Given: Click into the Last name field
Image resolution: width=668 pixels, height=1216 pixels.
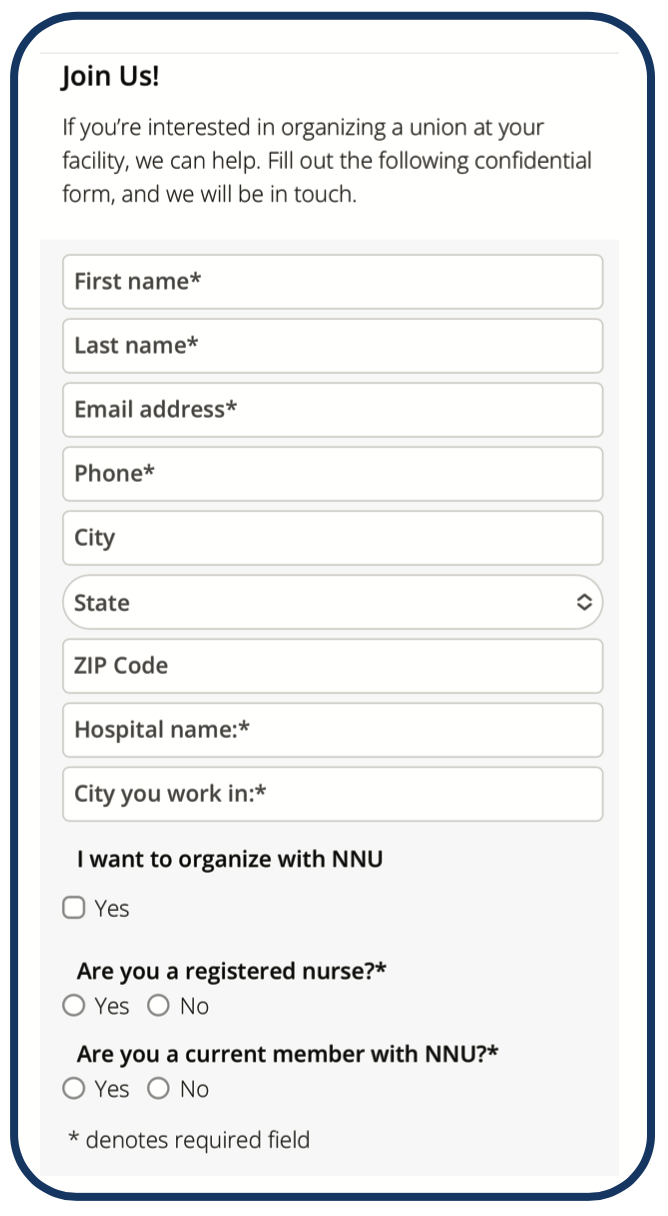Looking at the screenshot, I should click(x=333, y=345).
